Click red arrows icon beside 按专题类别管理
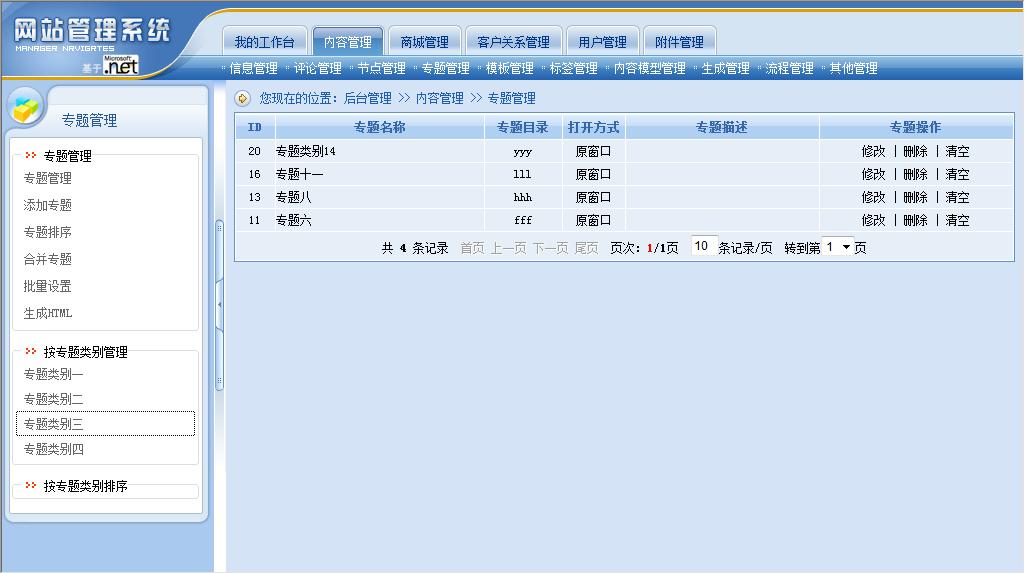1025x574 pixels. pyautogui.click(x=31, y=352)
